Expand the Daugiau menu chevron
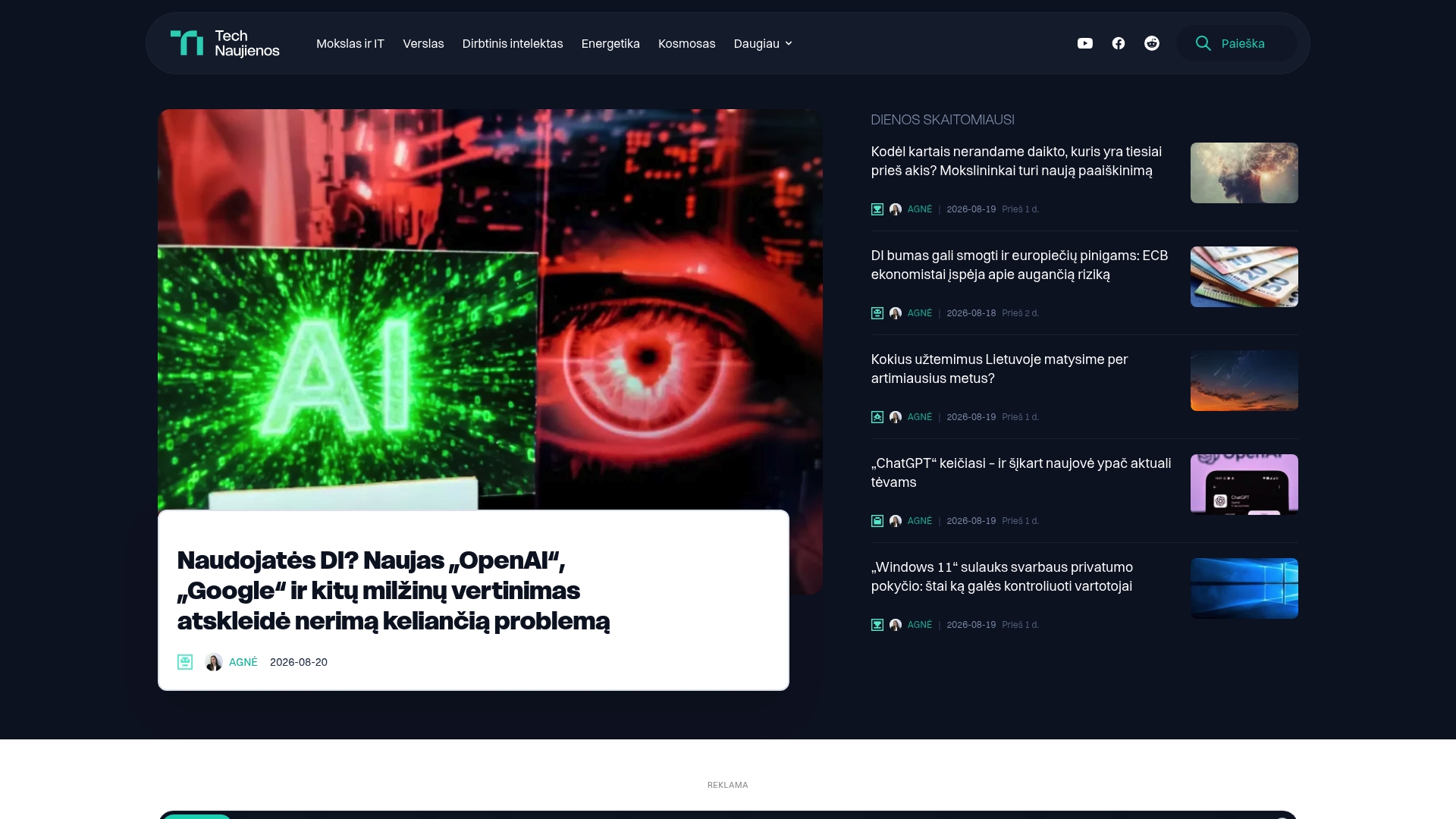The width and height of the screenshot is (1456, 819). tap(789, 43)
